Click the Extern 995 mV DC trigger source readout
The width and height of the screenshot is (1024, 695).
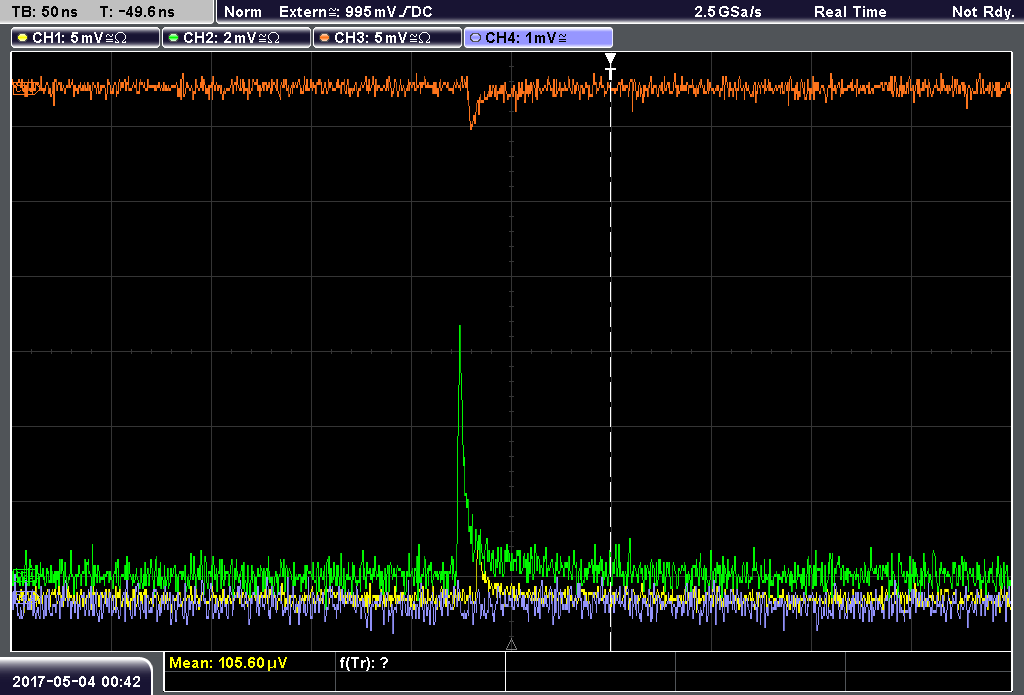click(x=356, y=12)
